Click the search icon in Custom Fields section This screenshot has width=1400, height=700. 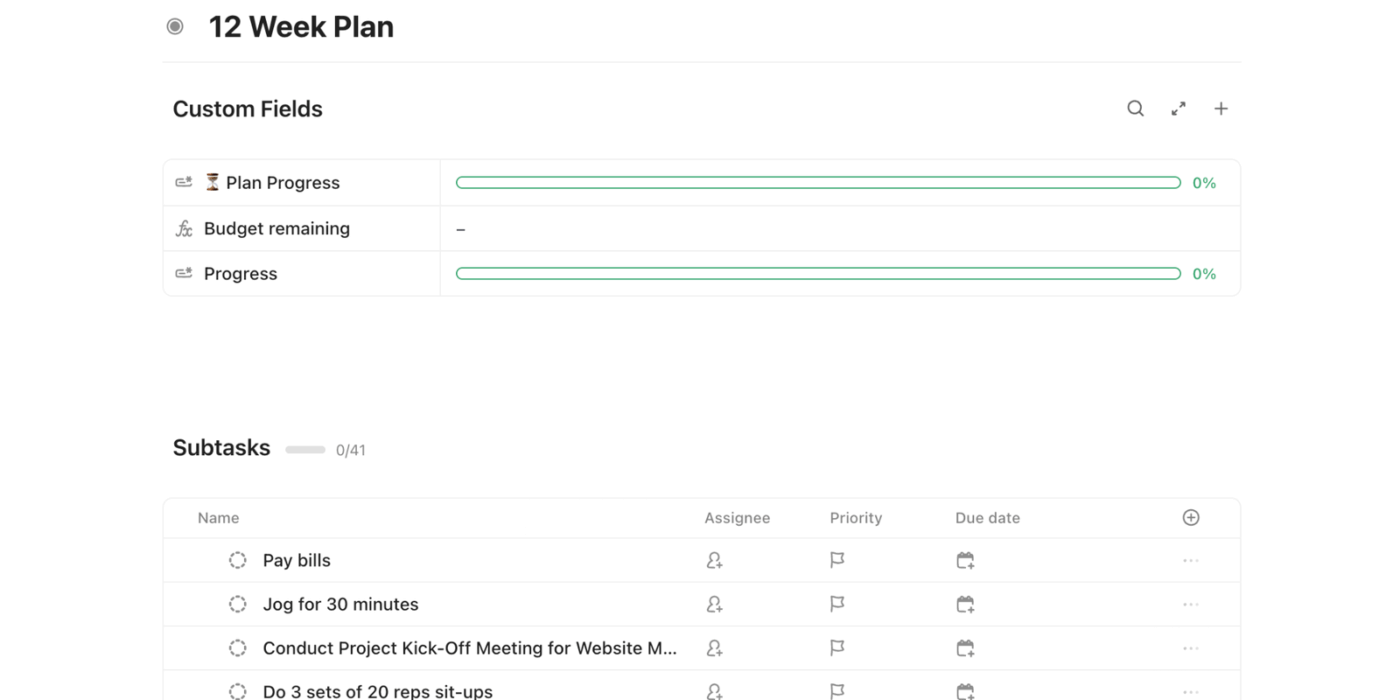[1135, 108]
